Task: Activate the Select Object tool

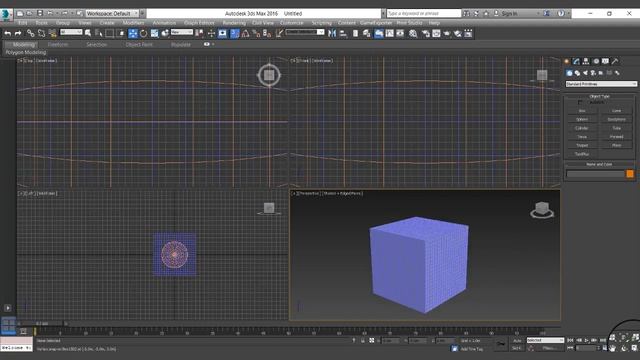Action: click(x=88, y=33)
